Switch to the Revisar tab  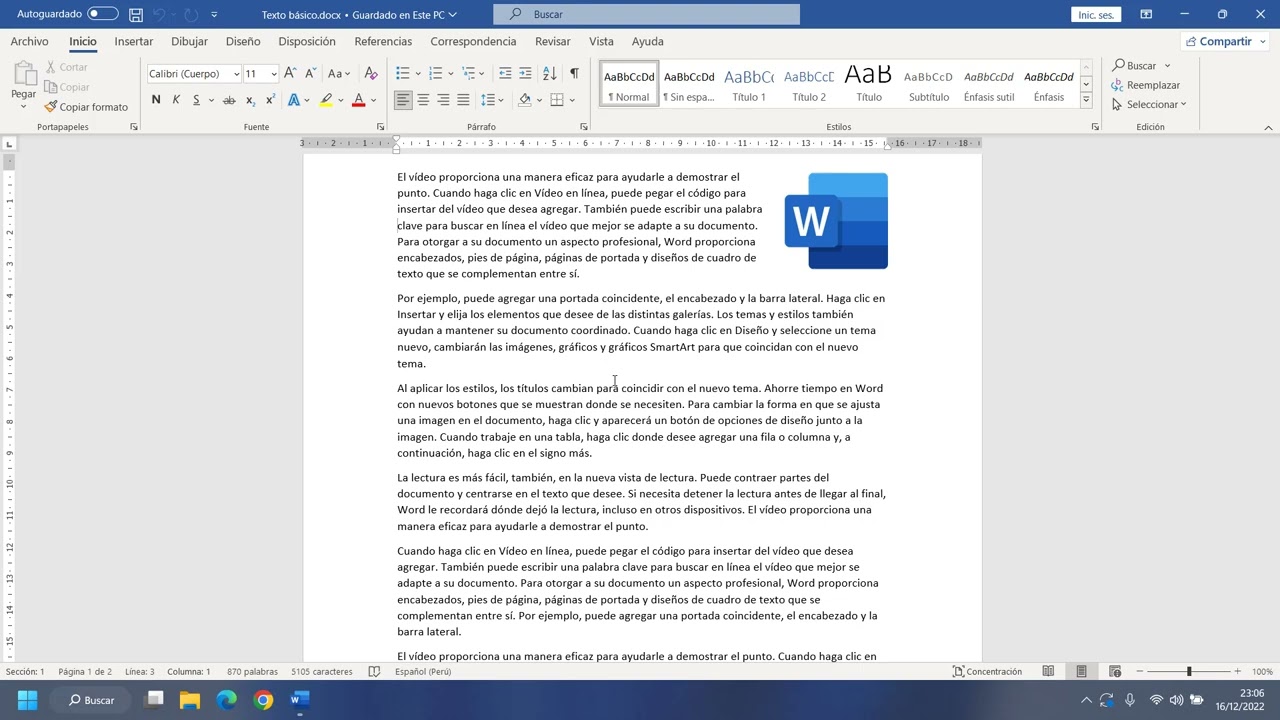click(x=553, y=42)
